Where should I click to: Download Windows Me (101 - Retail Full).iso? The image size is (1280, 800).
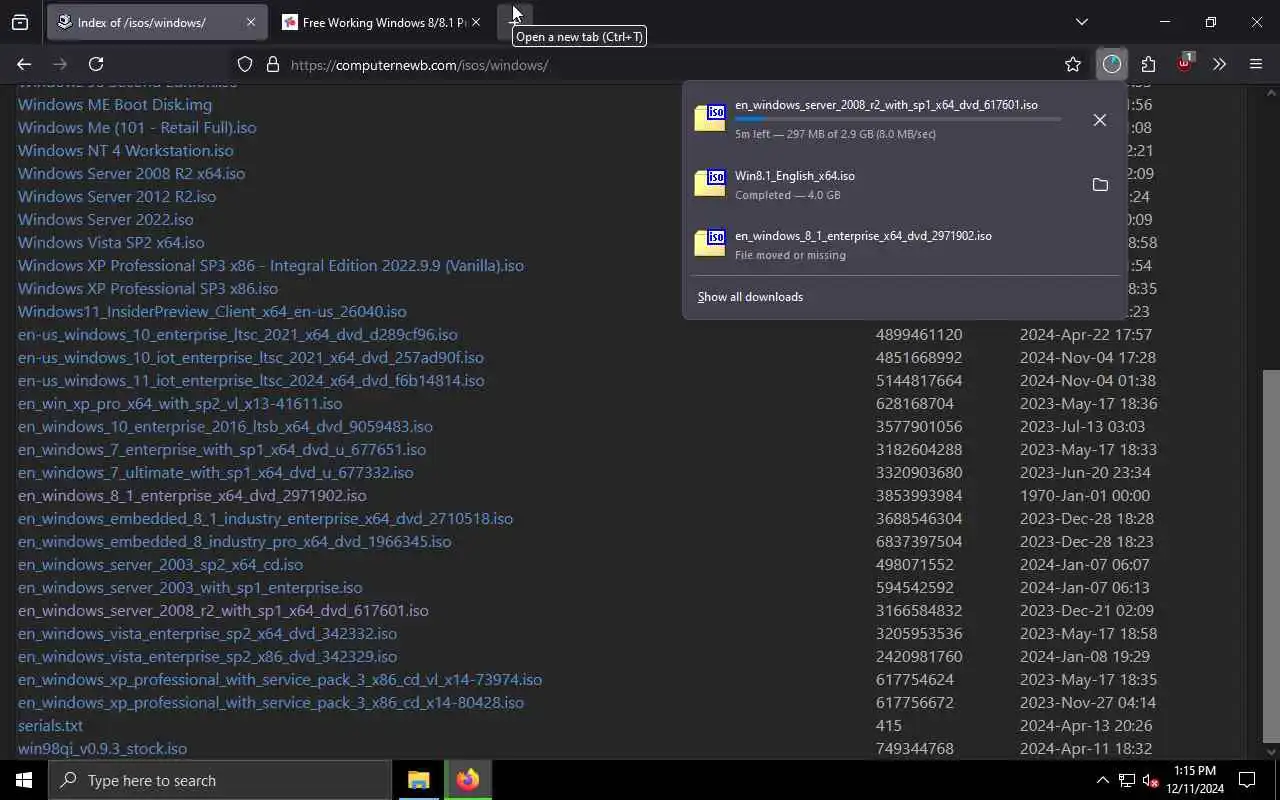point(137,127)
